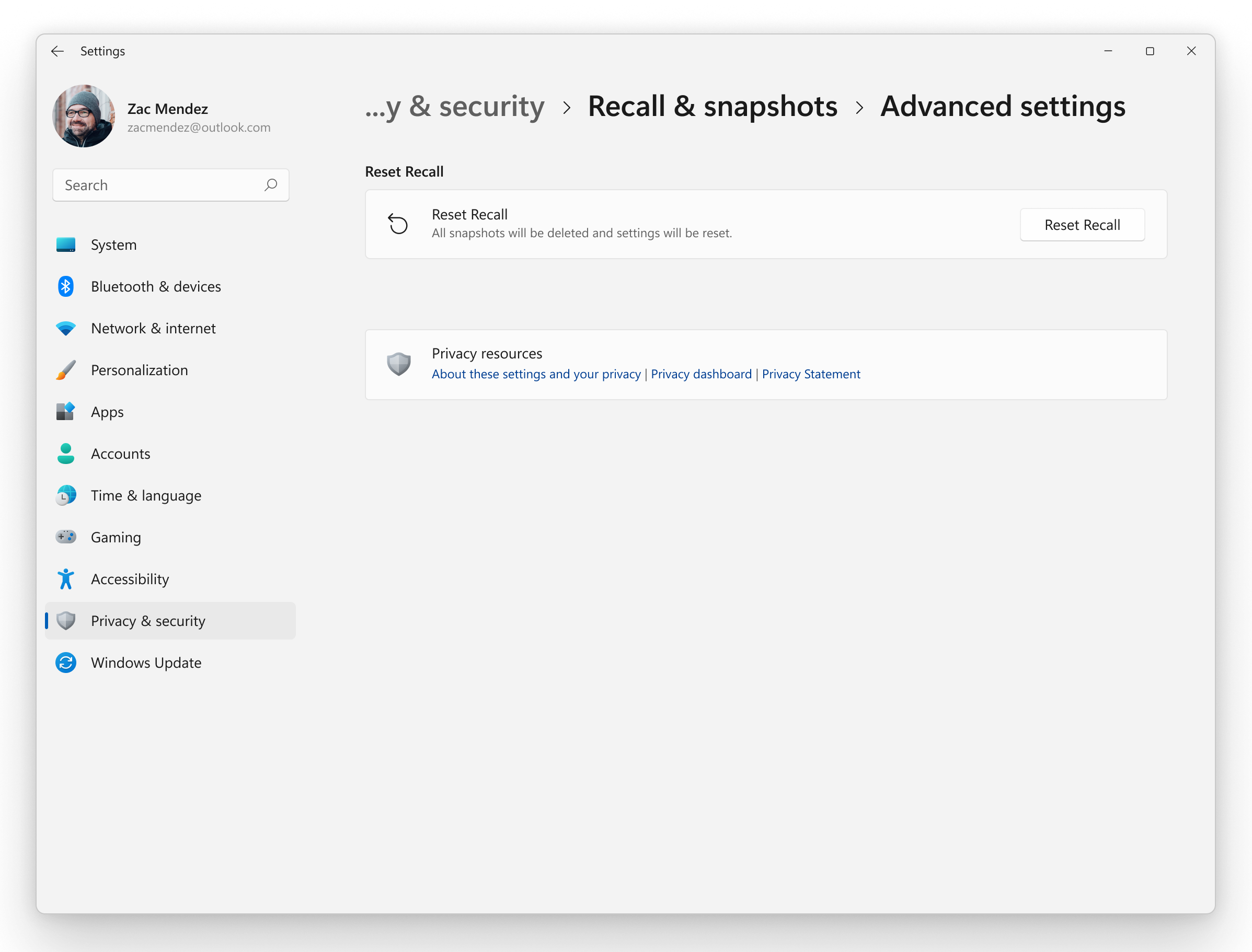Go to Bluetooth & devices label
This screenshot has width=1252, height=952.
pyautogui.click(x=156, y=287)
